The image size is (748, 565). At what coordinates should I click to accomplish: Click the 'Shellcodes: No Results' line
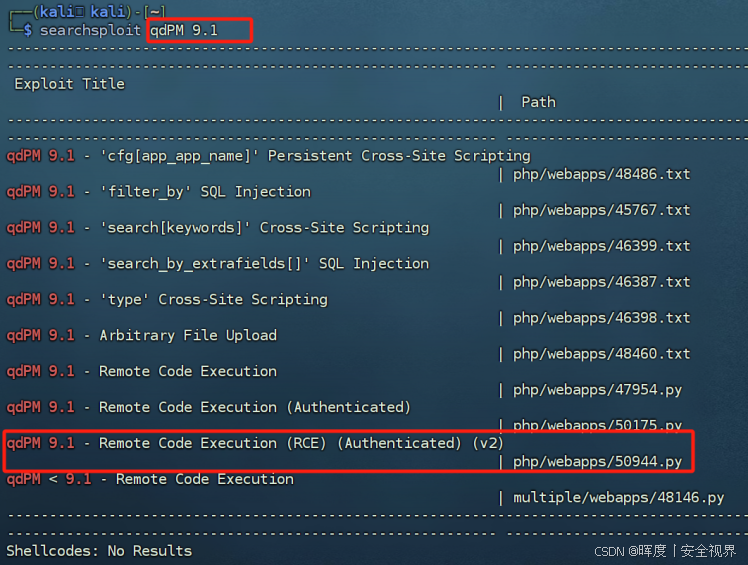pyautogui.click(x=99, y=551)
